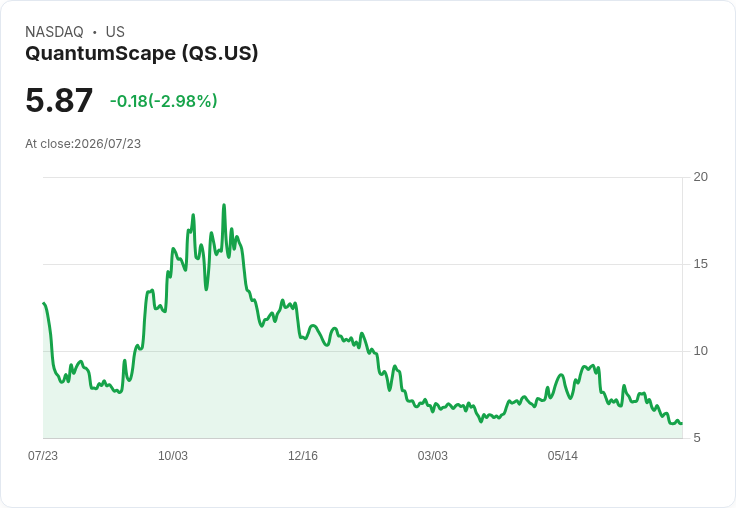Click the separator dot between NASDAQ and US
This screenshot has width=736, height=508.
click(95, 32)
